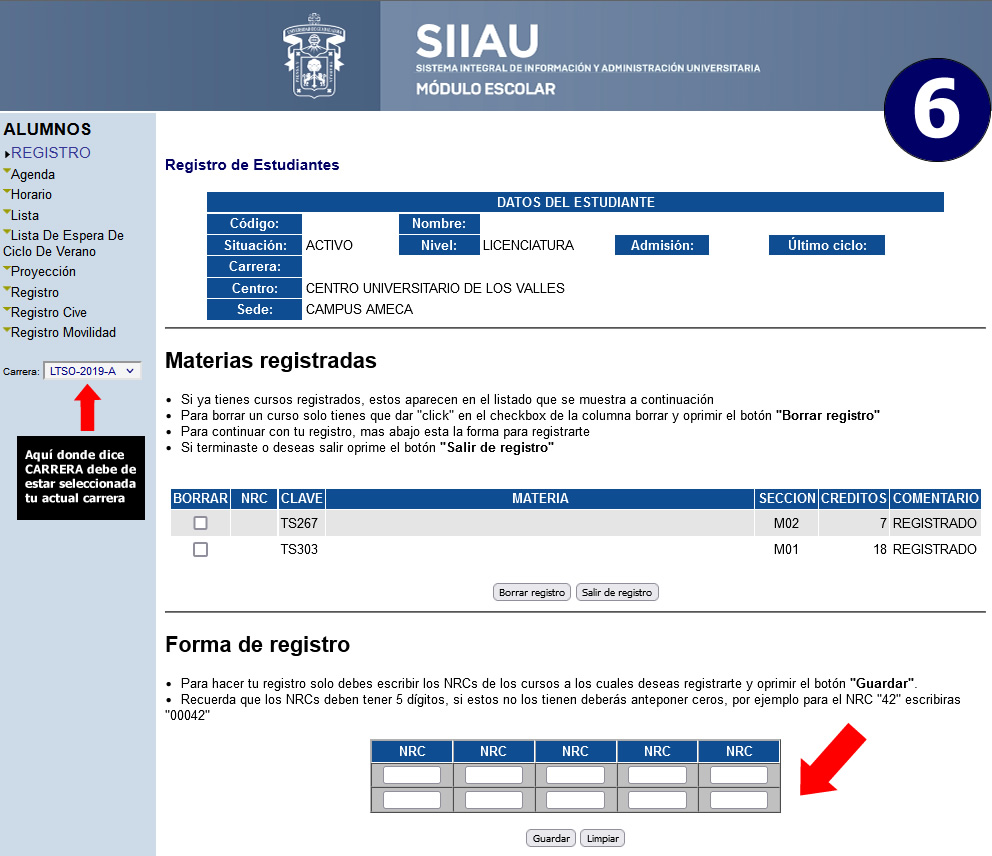Click the REGISTRADO comment for TS303

pyautogui.click(x=934, y=549)
